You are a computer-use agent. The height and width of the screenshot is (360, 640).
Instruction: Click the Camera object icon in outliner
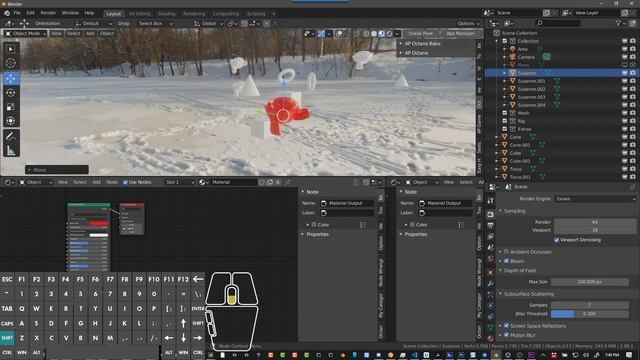point(513,57)
